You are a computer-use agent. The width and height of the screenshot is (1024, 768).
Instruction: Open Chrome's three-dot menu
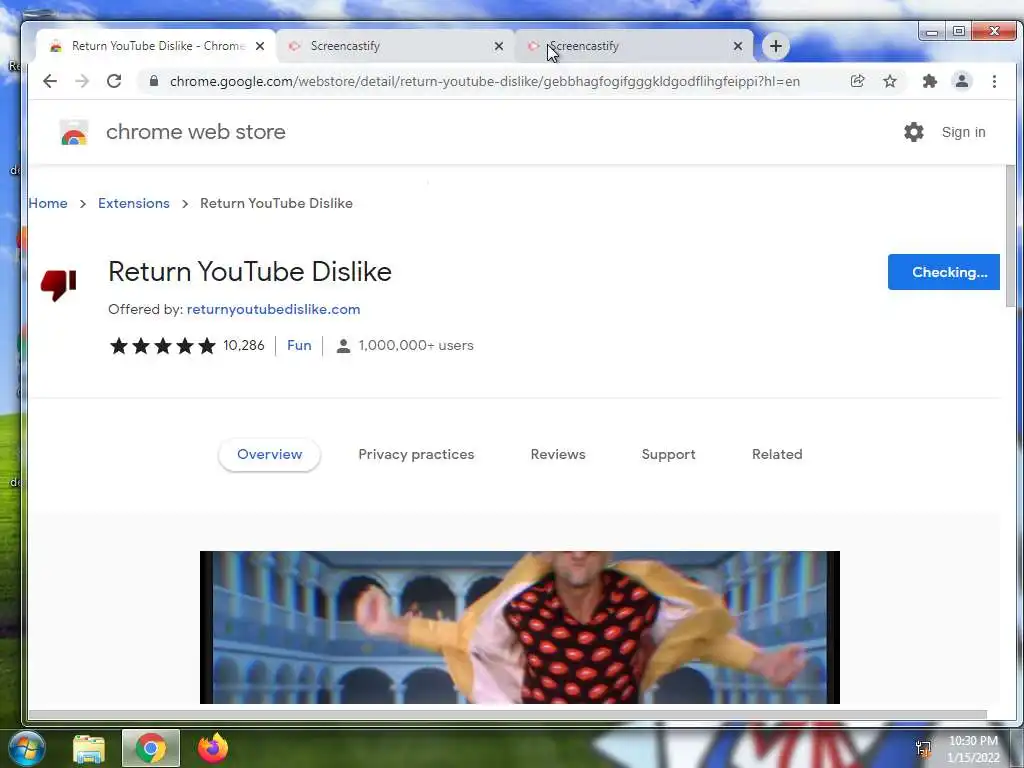click(x=994, y=81)
